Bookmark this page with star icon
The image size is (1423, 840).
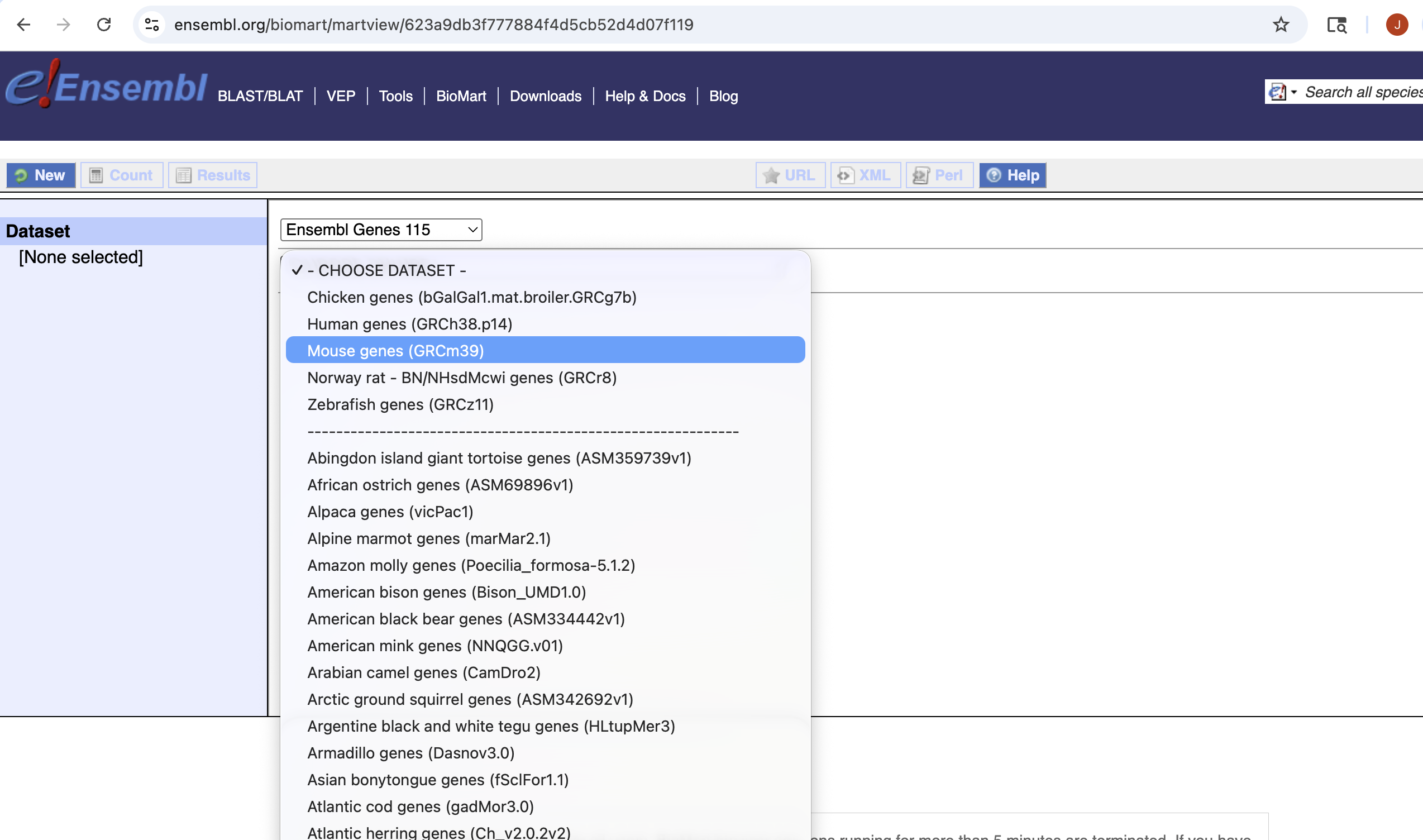1281,25
